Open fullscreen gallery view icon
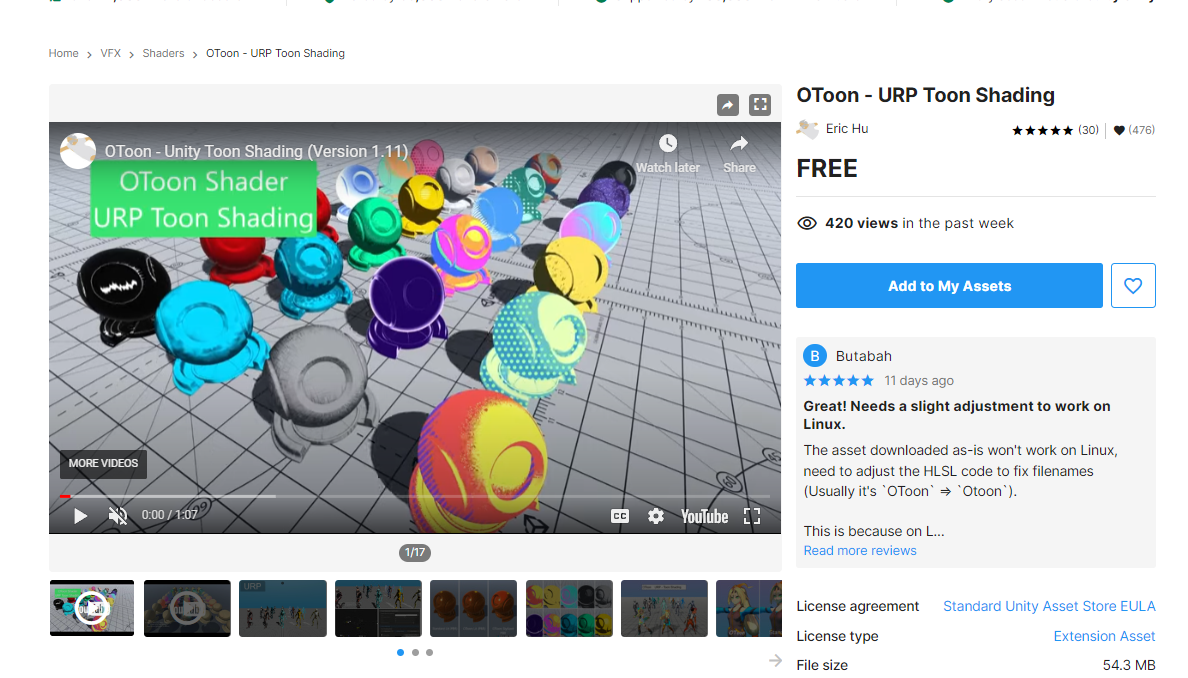Viewport: 1188px width, 678px height. pyautogui.click(x=760, y=105)
